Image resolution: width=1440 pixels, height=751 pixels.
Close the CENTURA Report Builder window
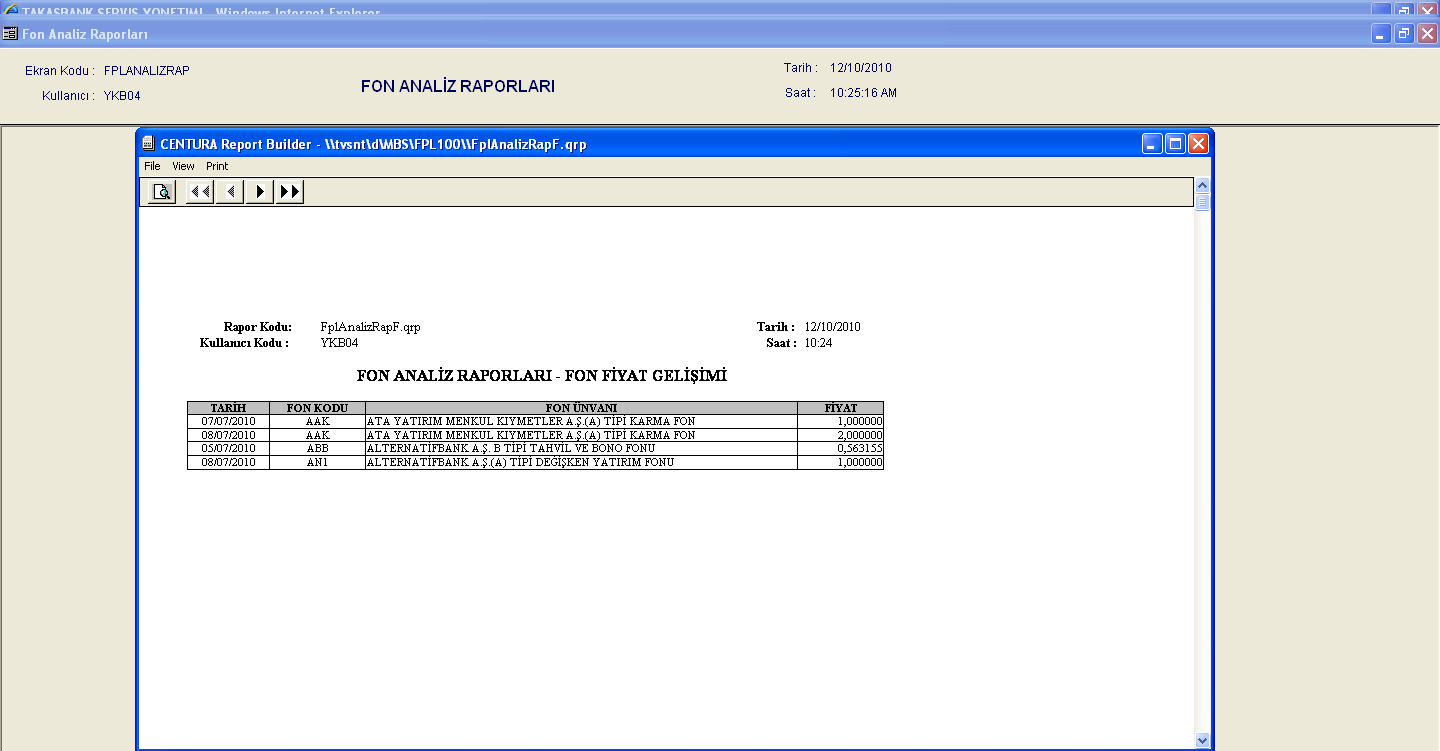1198,144
